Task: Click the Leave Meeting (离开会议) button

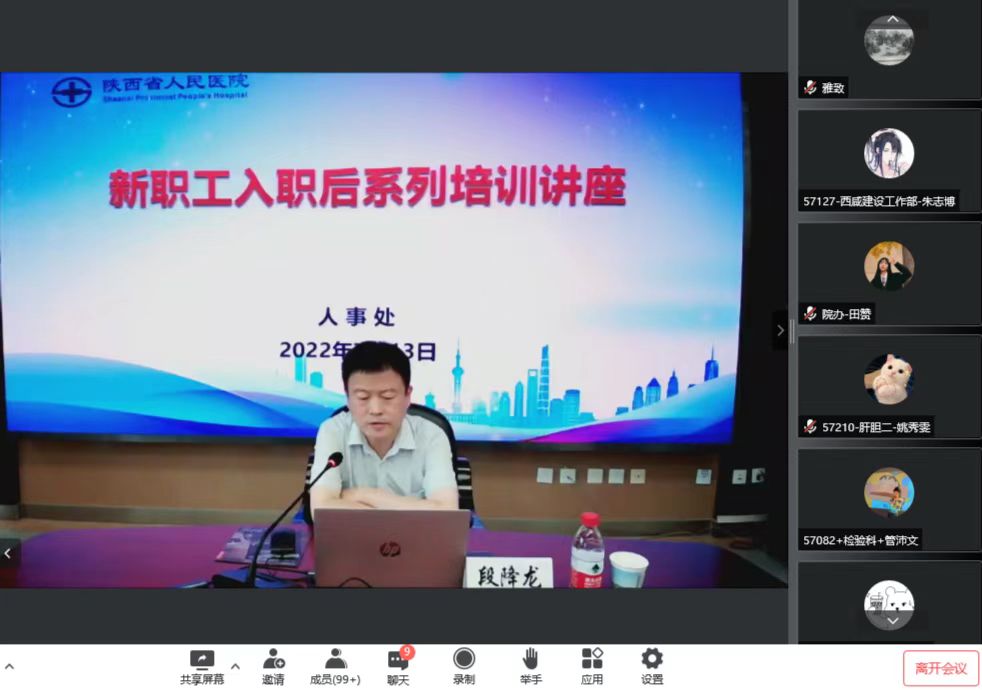Action: coord(940,668)
